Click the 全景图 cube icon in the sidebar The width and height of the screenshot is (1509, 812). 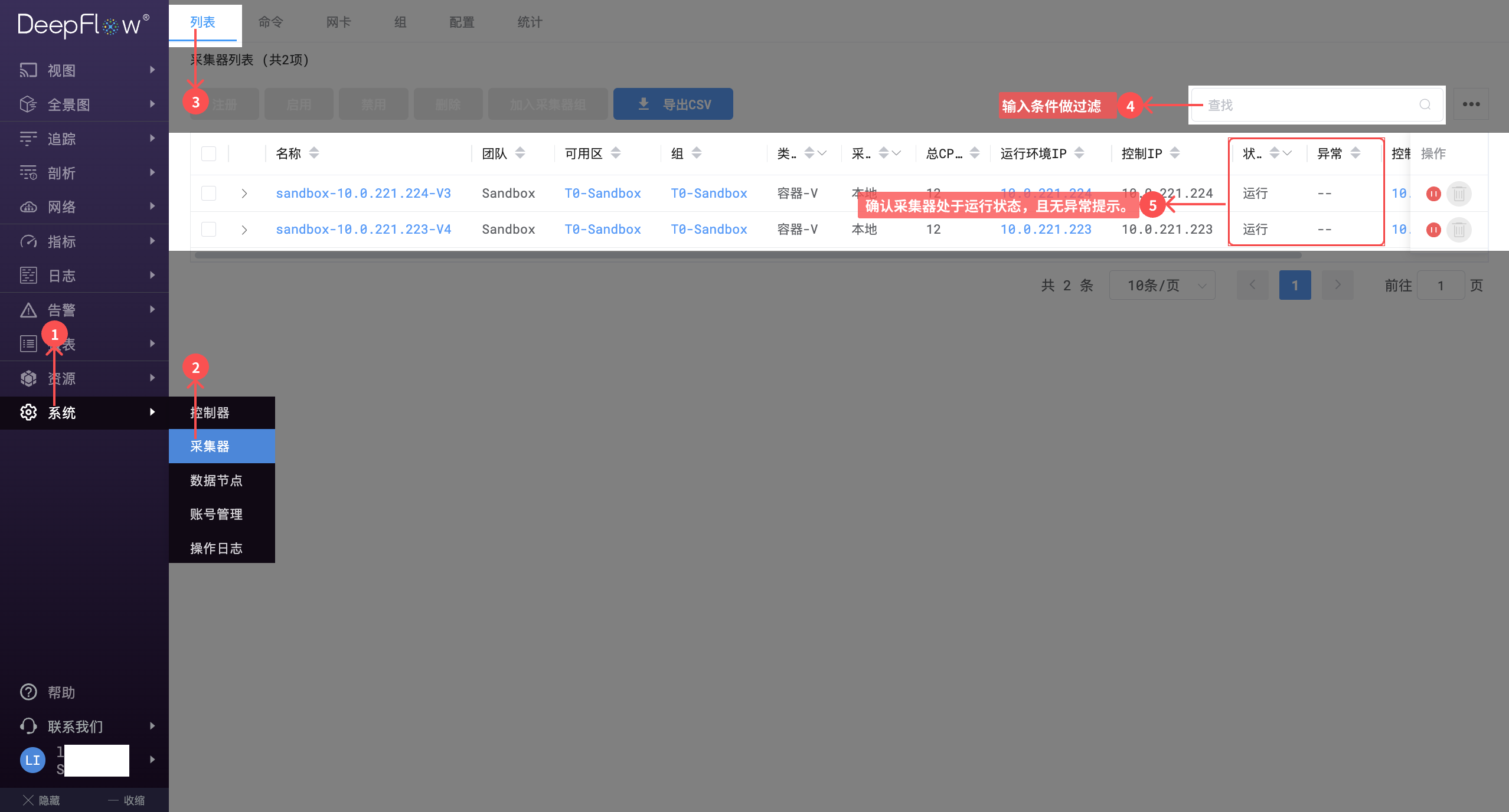(x=28, y=104)
